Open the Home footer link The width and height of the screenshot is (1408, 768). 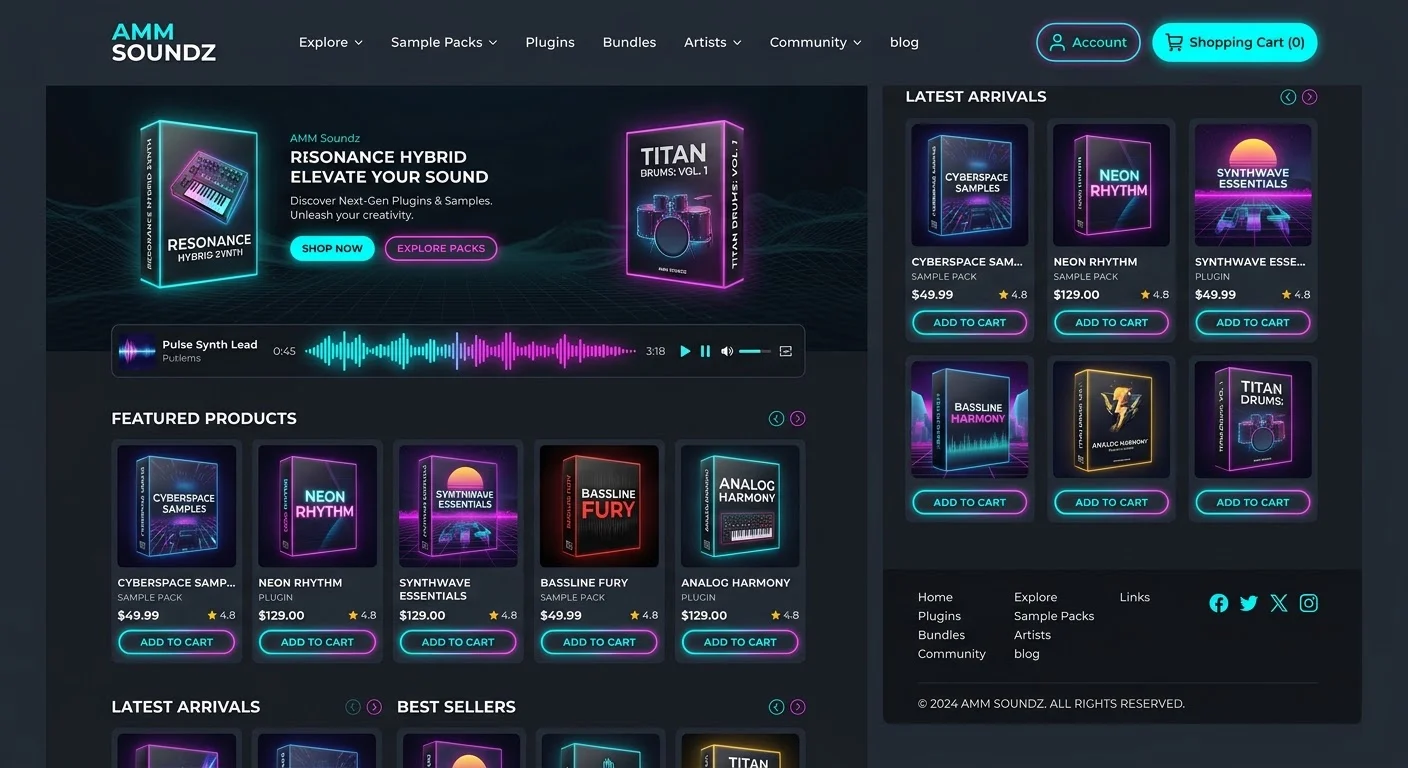pos(935,597)
